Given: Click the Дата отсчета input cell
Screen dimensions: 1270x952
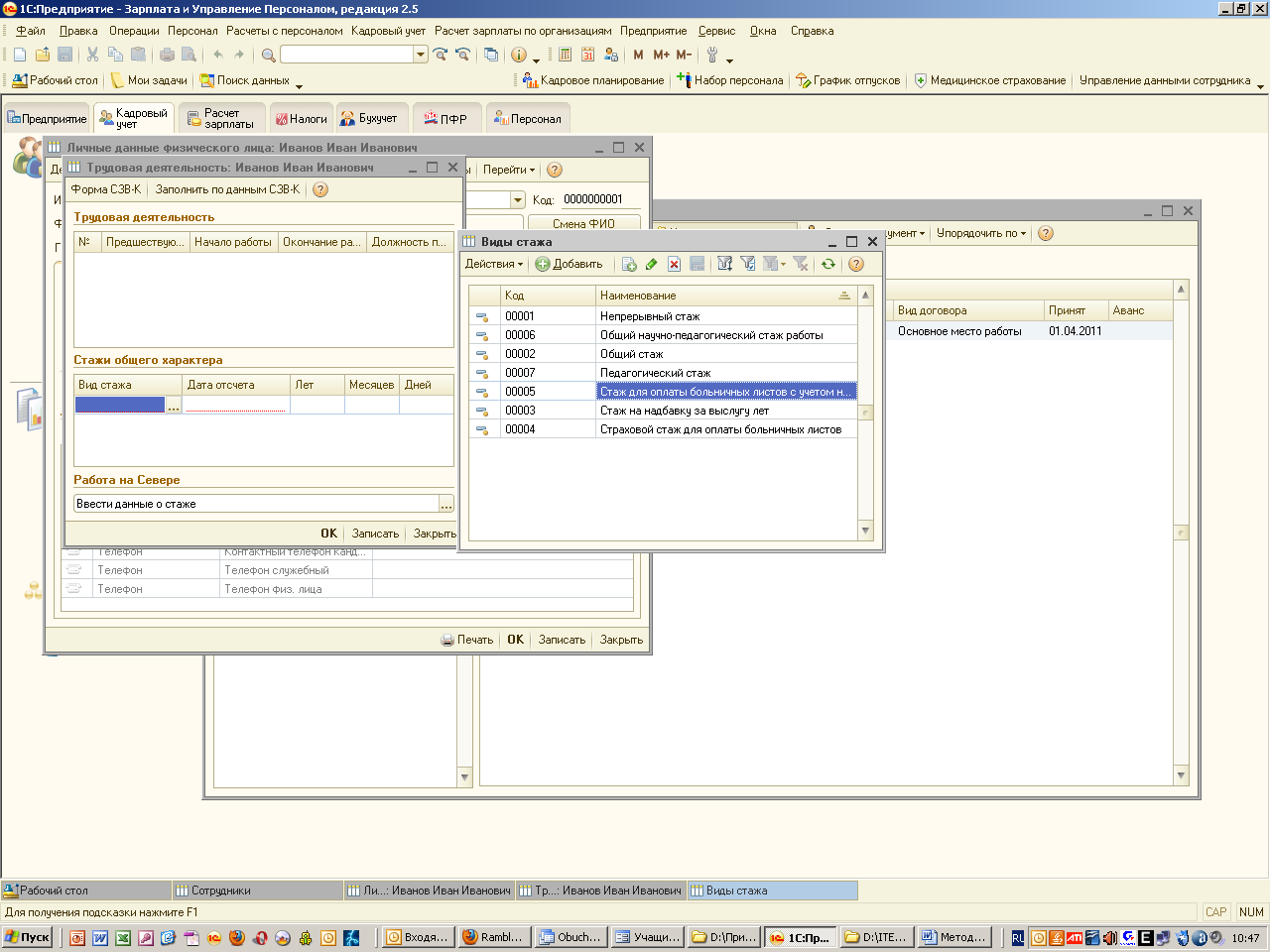Looking at the screenshot, I should pyautogui.click(x=236, y=405).
